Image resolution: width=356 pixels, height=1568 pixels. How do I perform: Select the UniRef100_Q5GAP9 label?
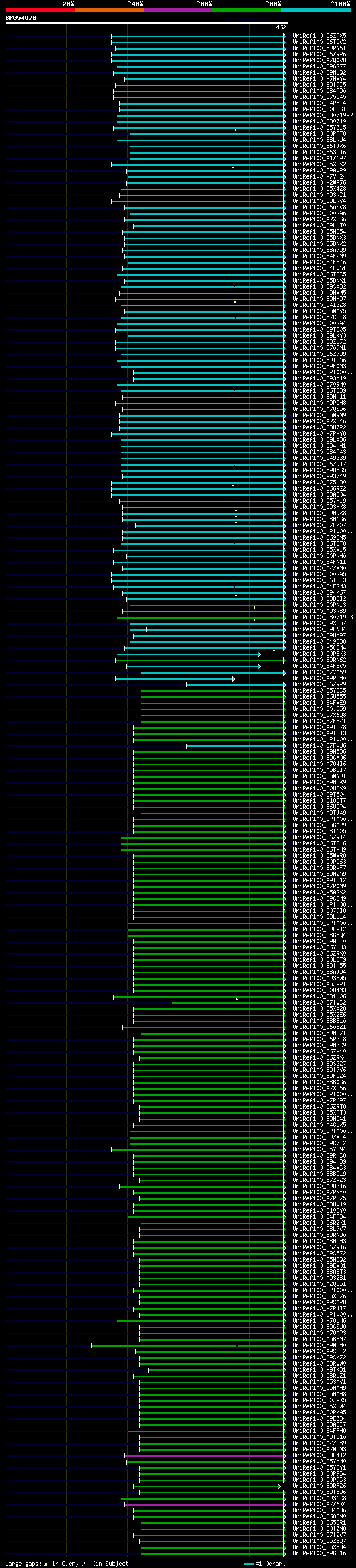319,825
